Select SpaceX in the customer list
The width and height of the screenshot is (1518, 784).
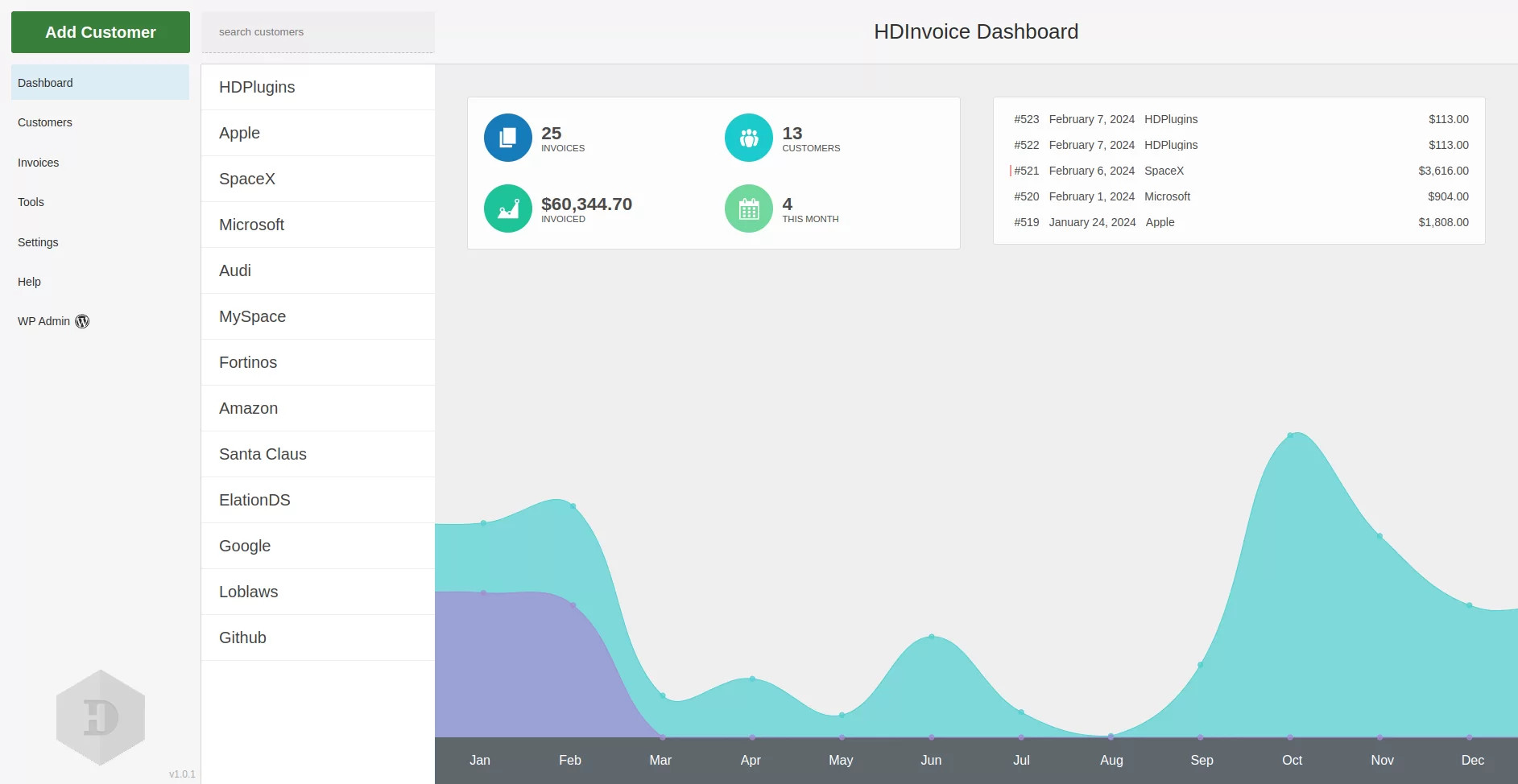tap(247, 179)
